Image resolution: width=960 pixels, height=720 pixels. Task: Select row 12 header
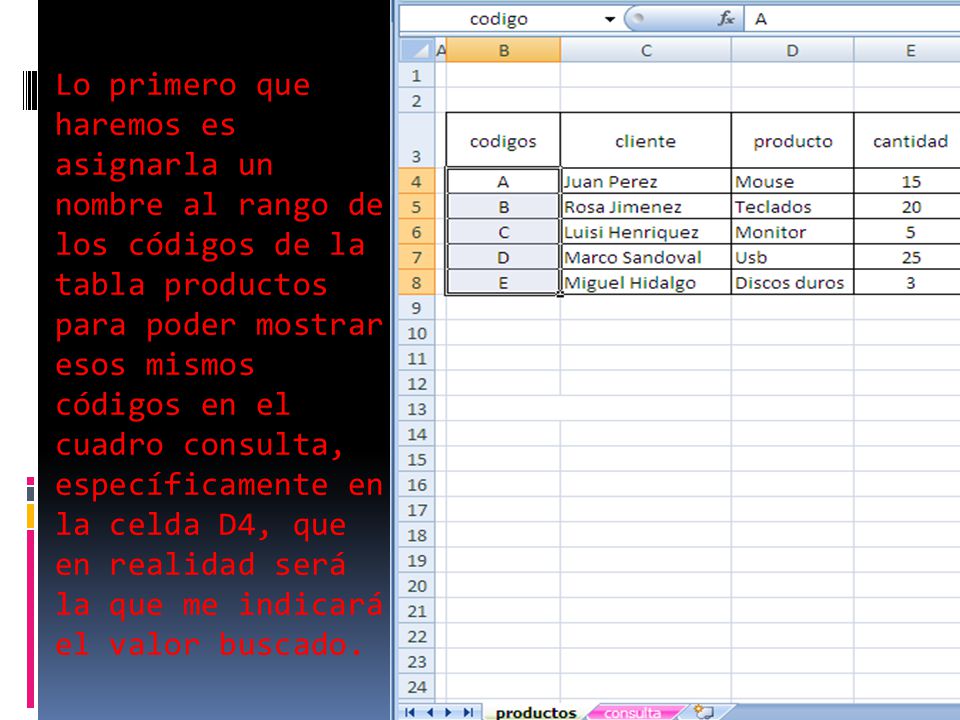[417, 383]
